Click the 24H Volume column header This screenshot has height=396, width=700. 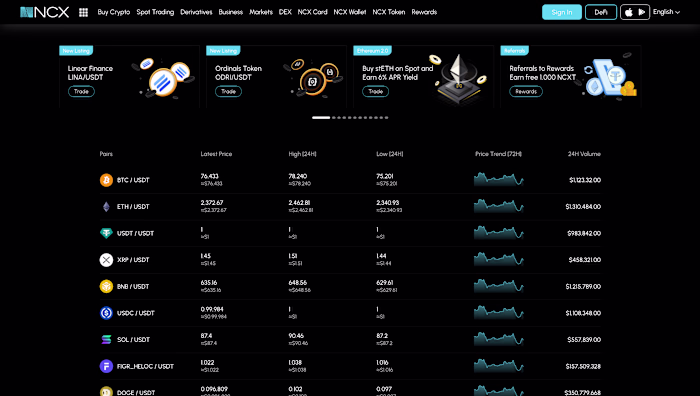584,154
